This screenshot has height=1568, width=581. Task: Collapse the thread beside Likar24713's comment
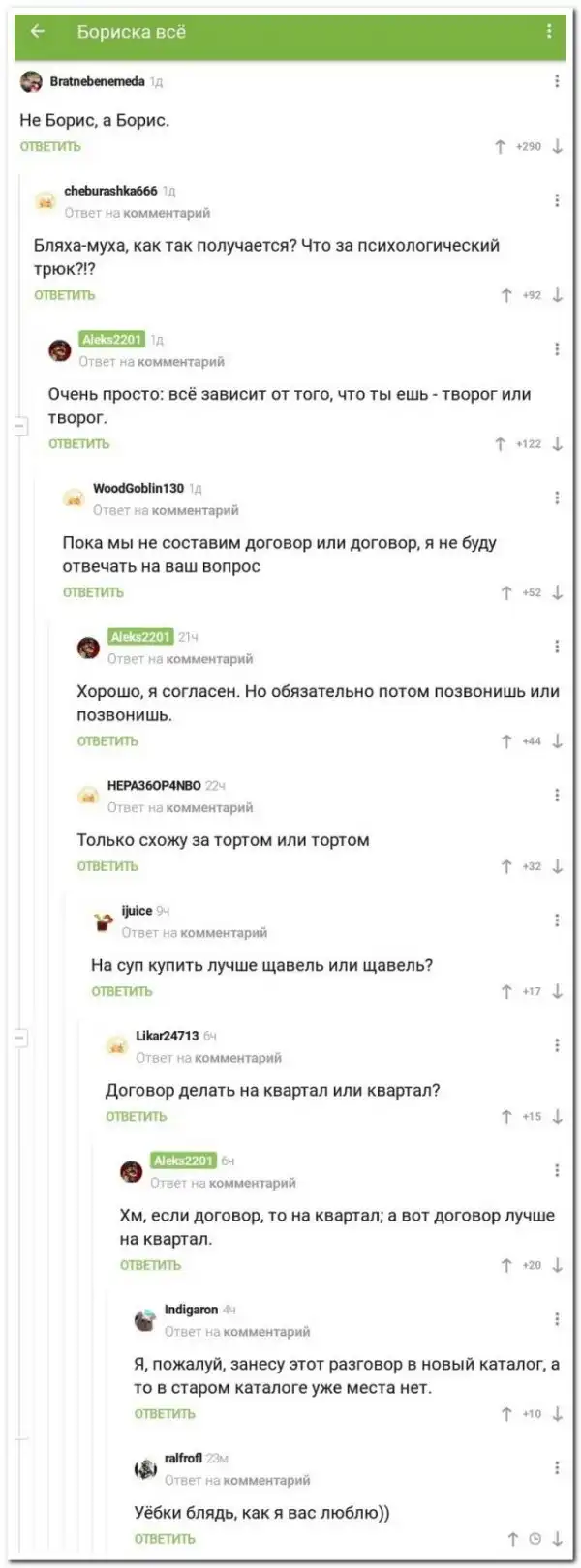[x=20, y=1038]
